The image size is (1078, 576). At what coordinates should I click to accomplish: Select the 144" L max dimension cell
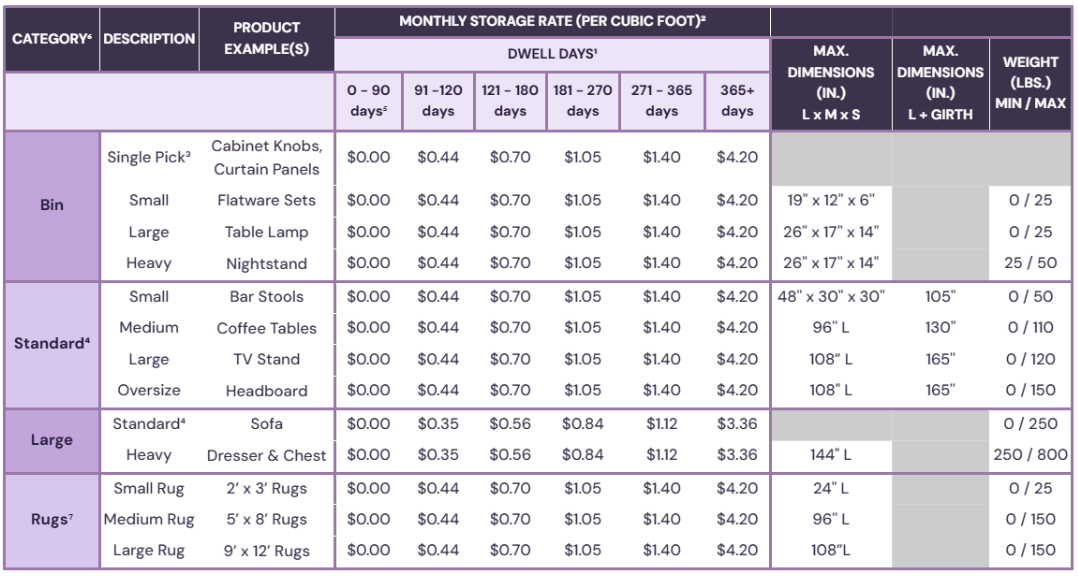(x=830, y=455)
